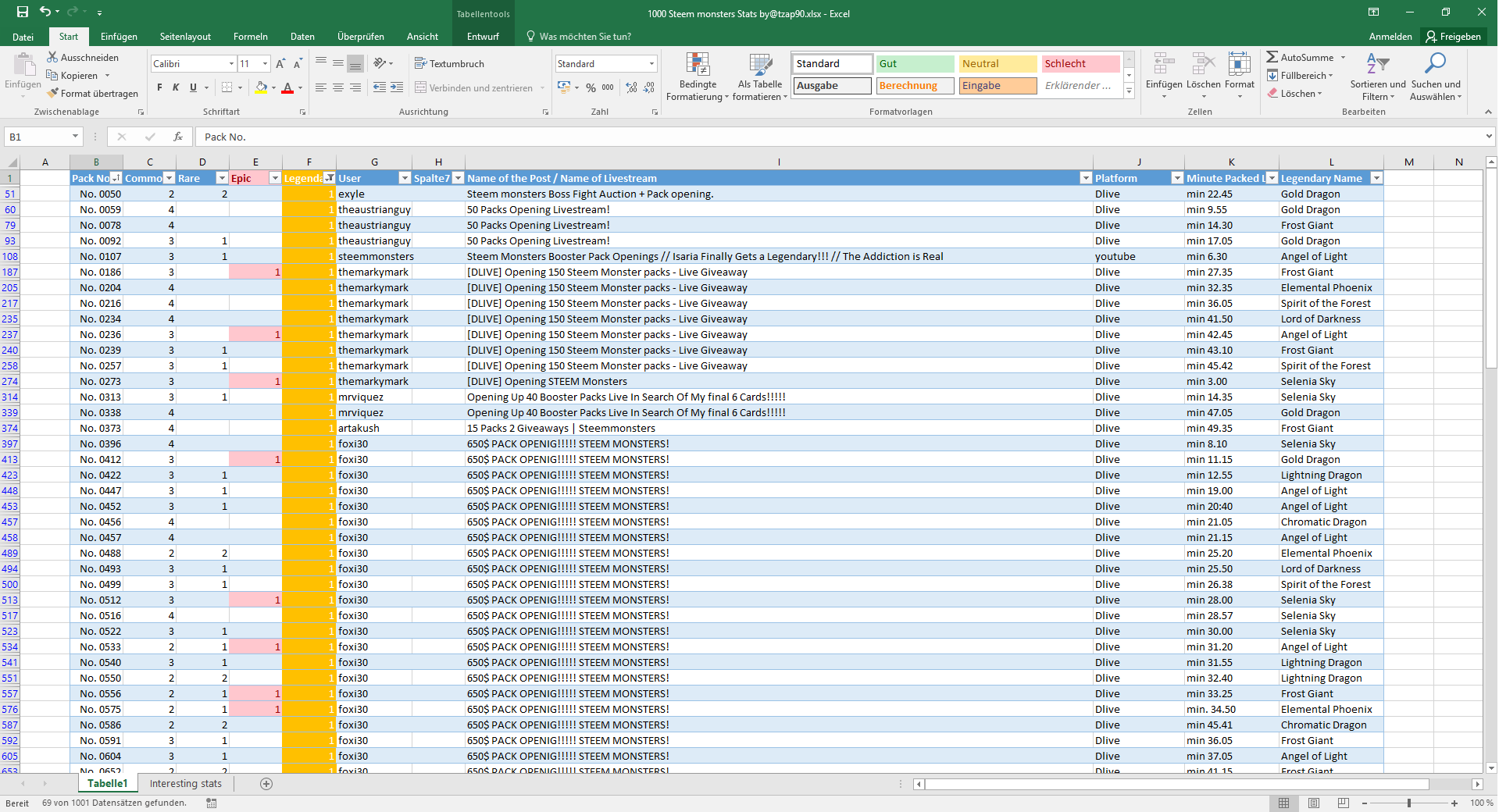This screenshot has height=812, width=1499.
Task: Open the Interesting stats sheet tab
Action: 186,784
